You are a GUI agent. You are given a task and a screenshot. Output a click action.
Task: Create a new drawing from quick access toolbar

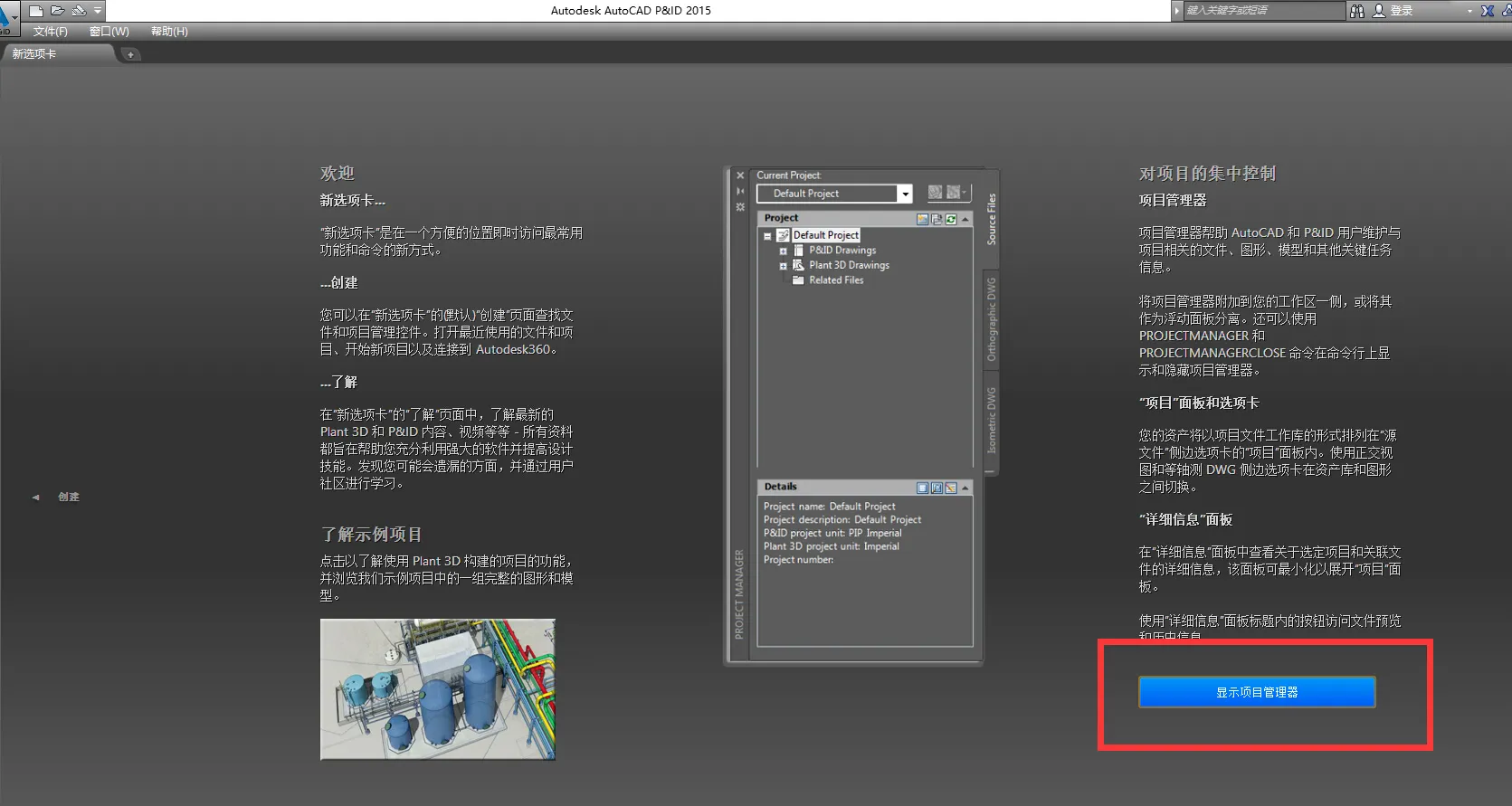point(36,11)
